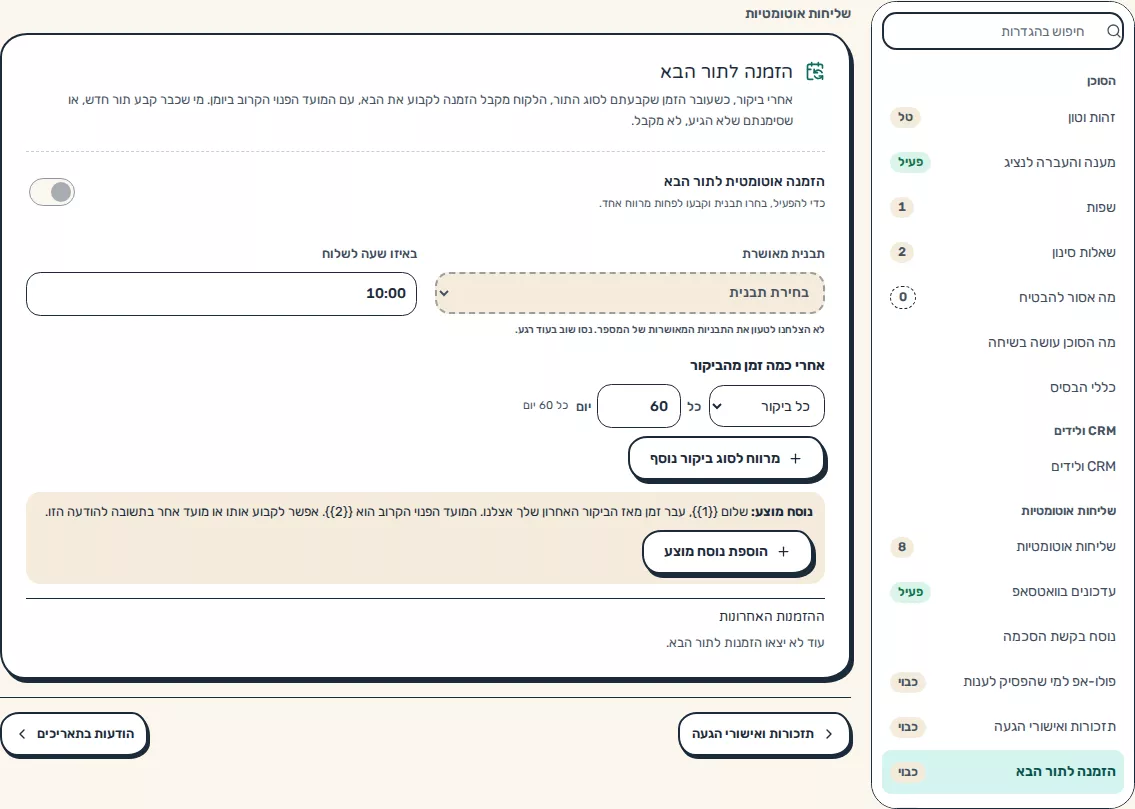Select תזכורות ואישורי הגעה in the sidebar list
This screenshot has height=809, width=1135.
(x=1003, y=727)
